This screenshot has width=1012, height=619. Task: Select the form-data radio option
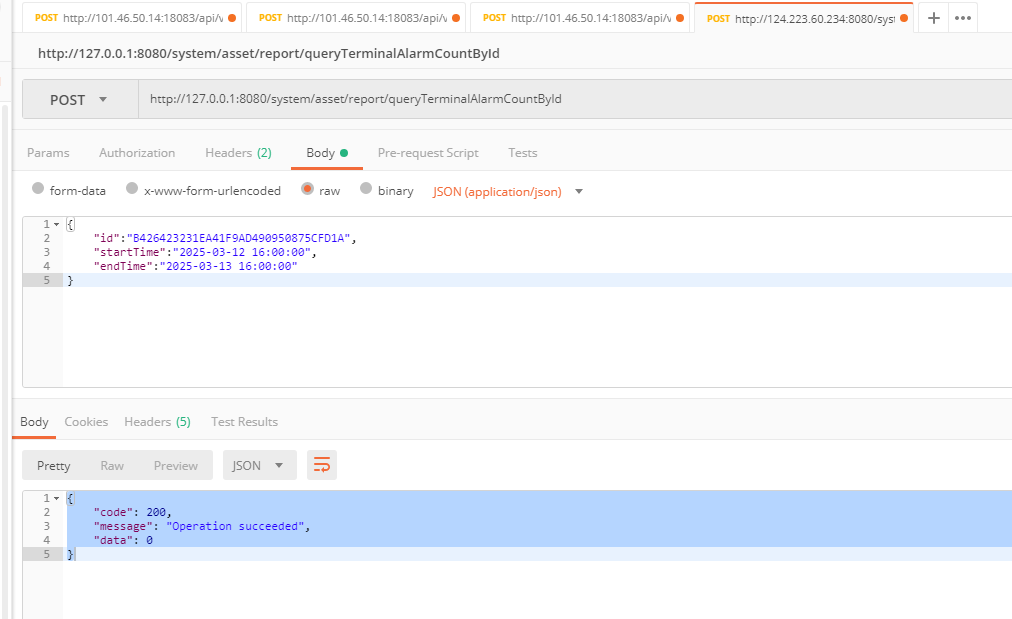coord(38,189)
